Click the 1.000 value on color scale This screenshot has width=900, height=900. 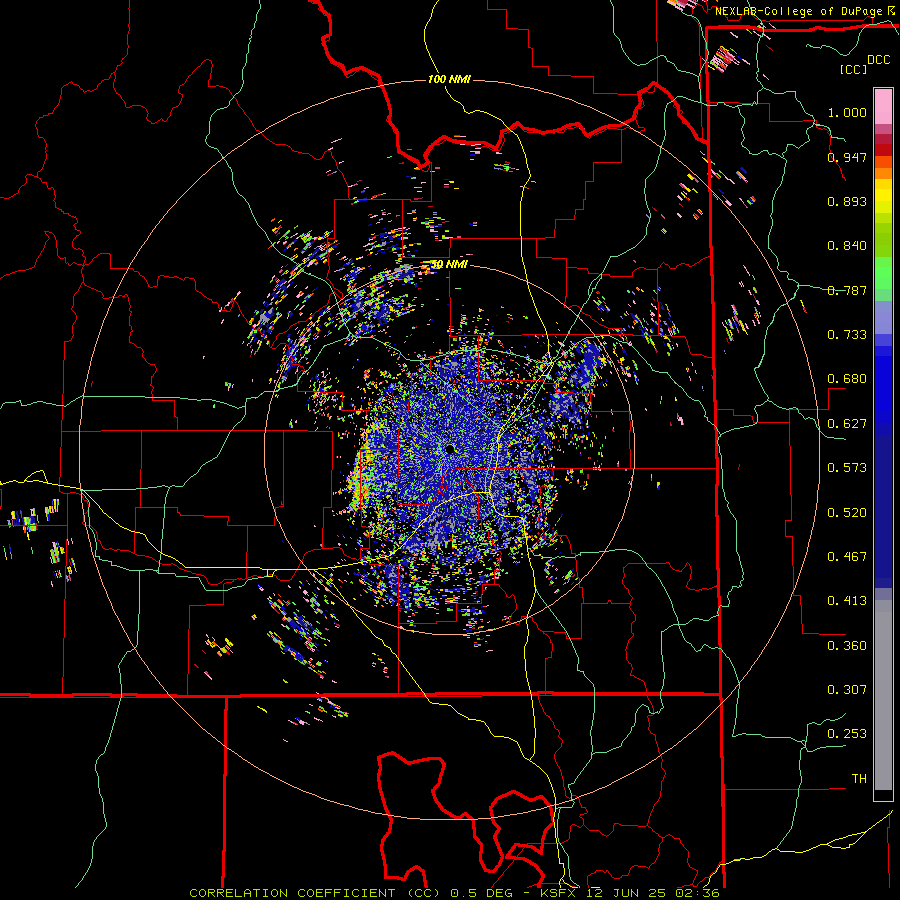pos(847,112)
